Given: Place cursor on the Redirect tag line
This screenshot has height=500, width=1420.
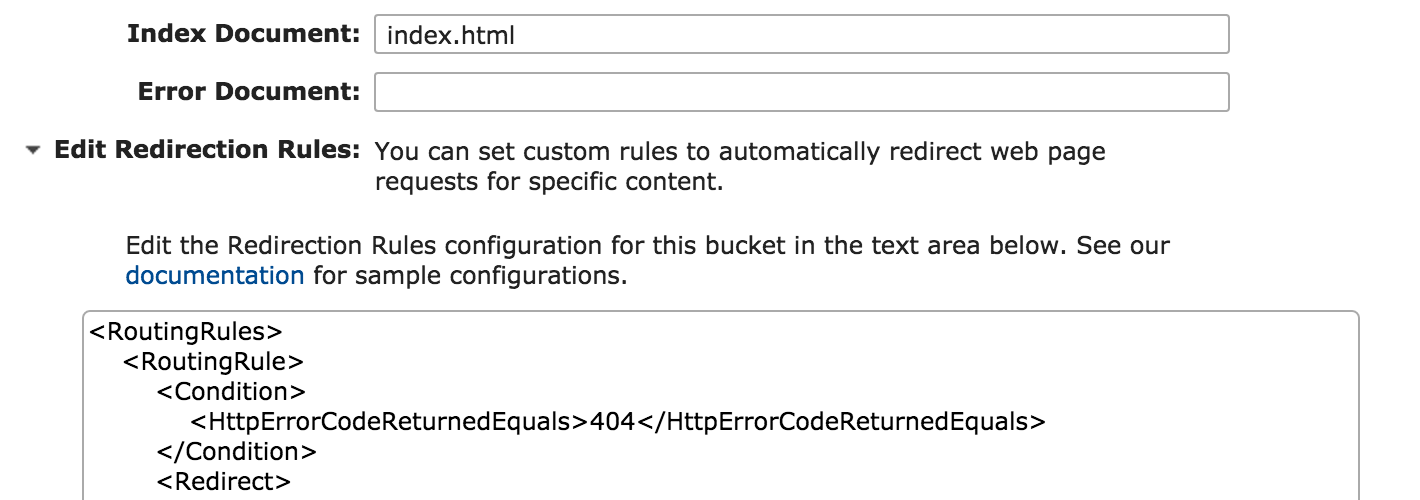Looking at the screenshot, I should click(x=225, y=481).
